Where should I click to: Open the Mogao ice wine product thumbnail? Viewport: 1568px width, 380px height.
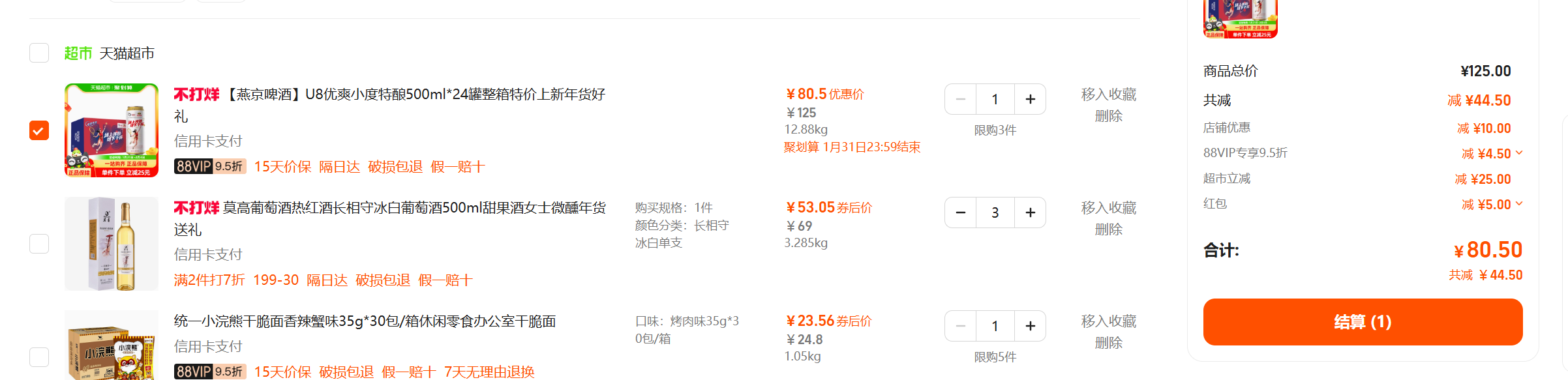click(112, 244)
